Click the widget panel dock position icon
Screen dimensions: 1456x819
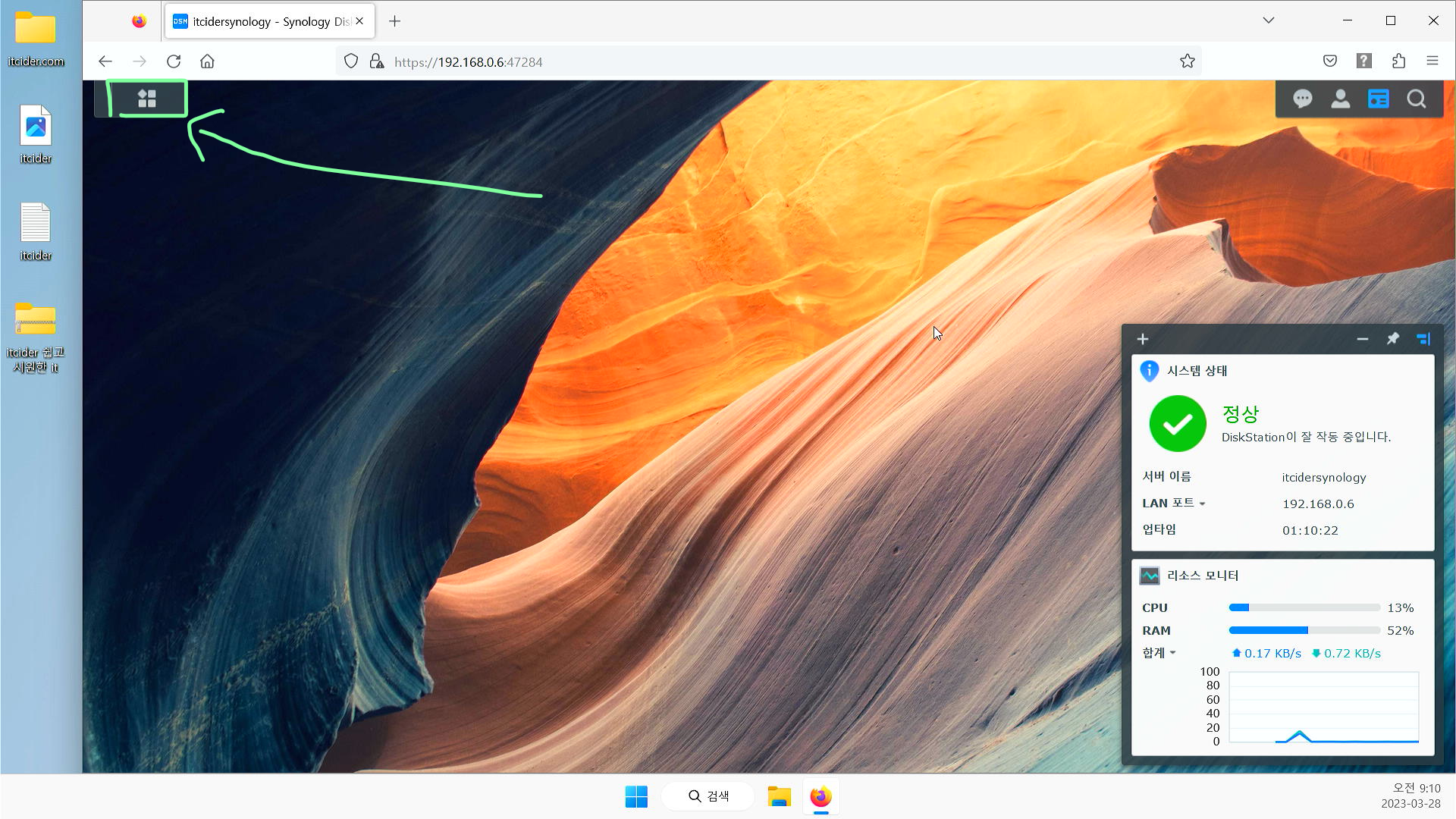coord(1423,339)
